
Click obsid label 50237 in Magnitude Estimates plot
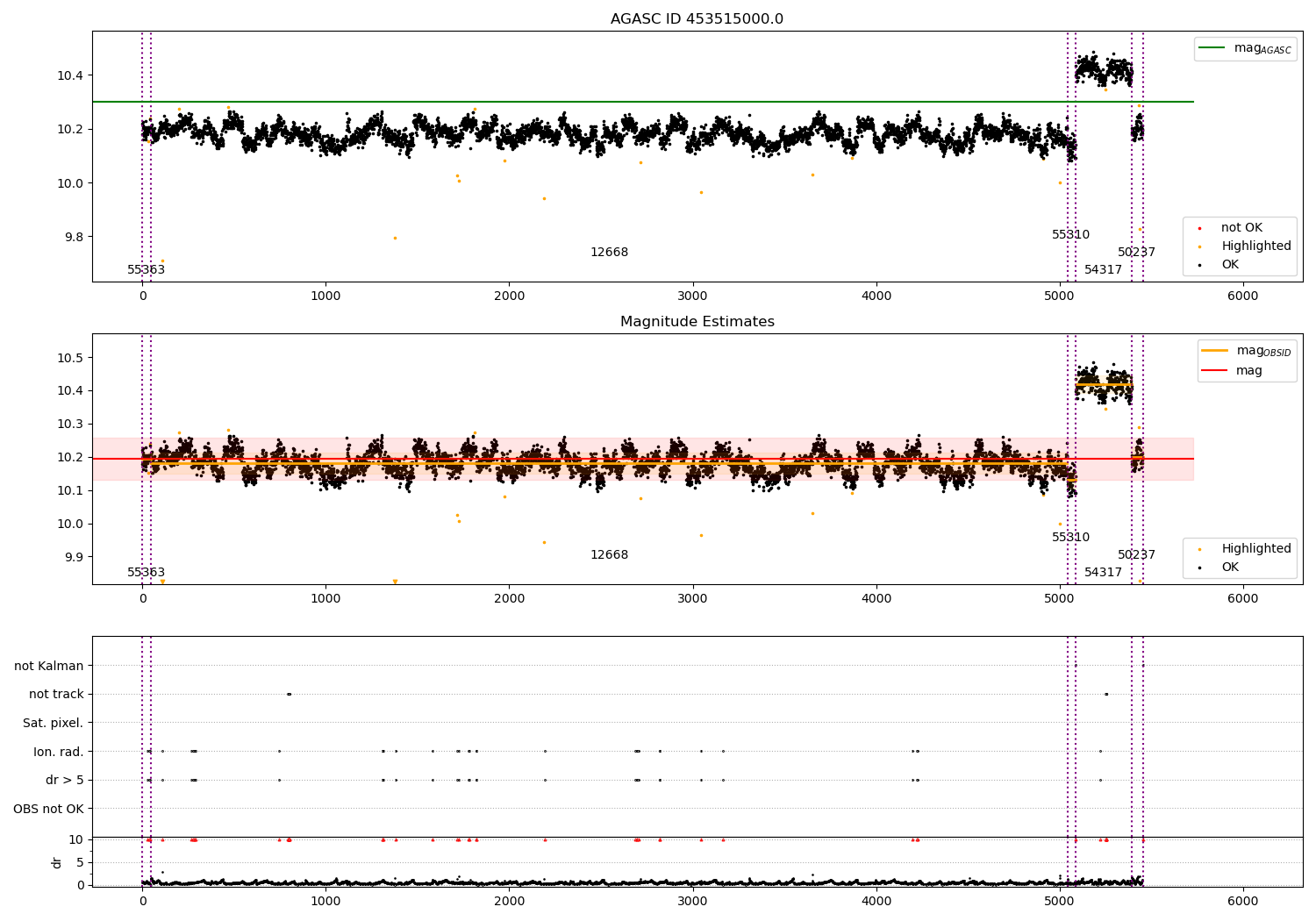click(x=1136, y=555)
